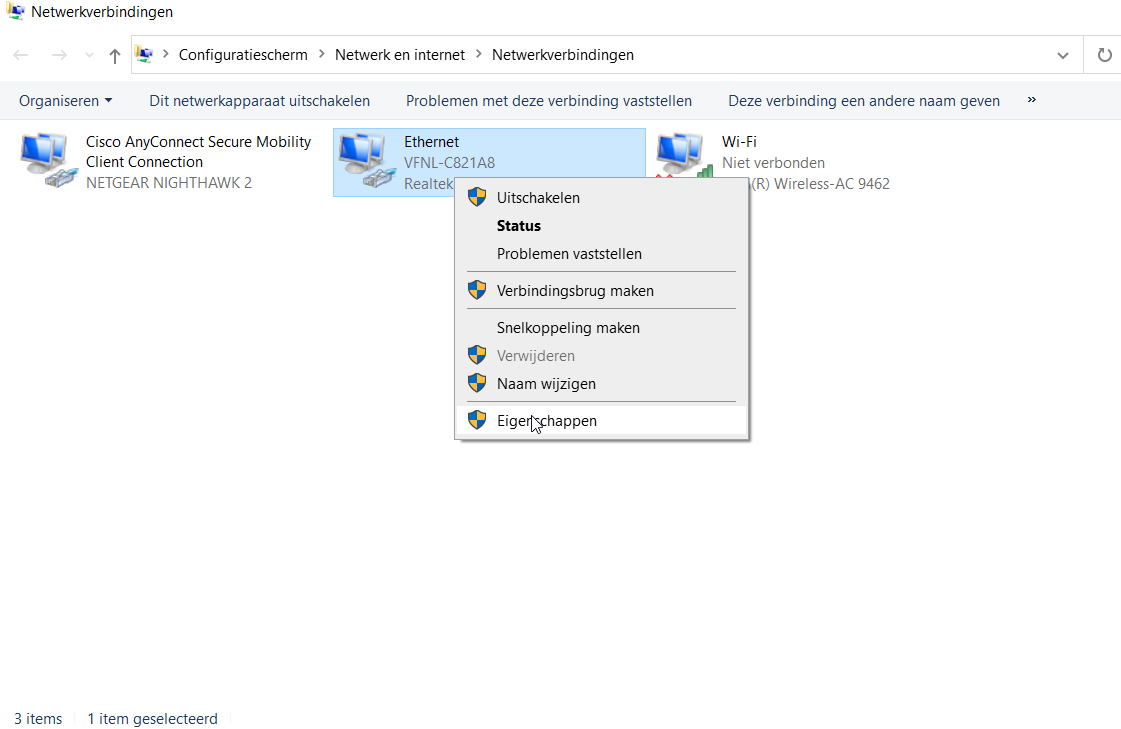1121x729 pixels.
Task: Click the Wi-Fi adapter icon
Action: pos(684,160)
